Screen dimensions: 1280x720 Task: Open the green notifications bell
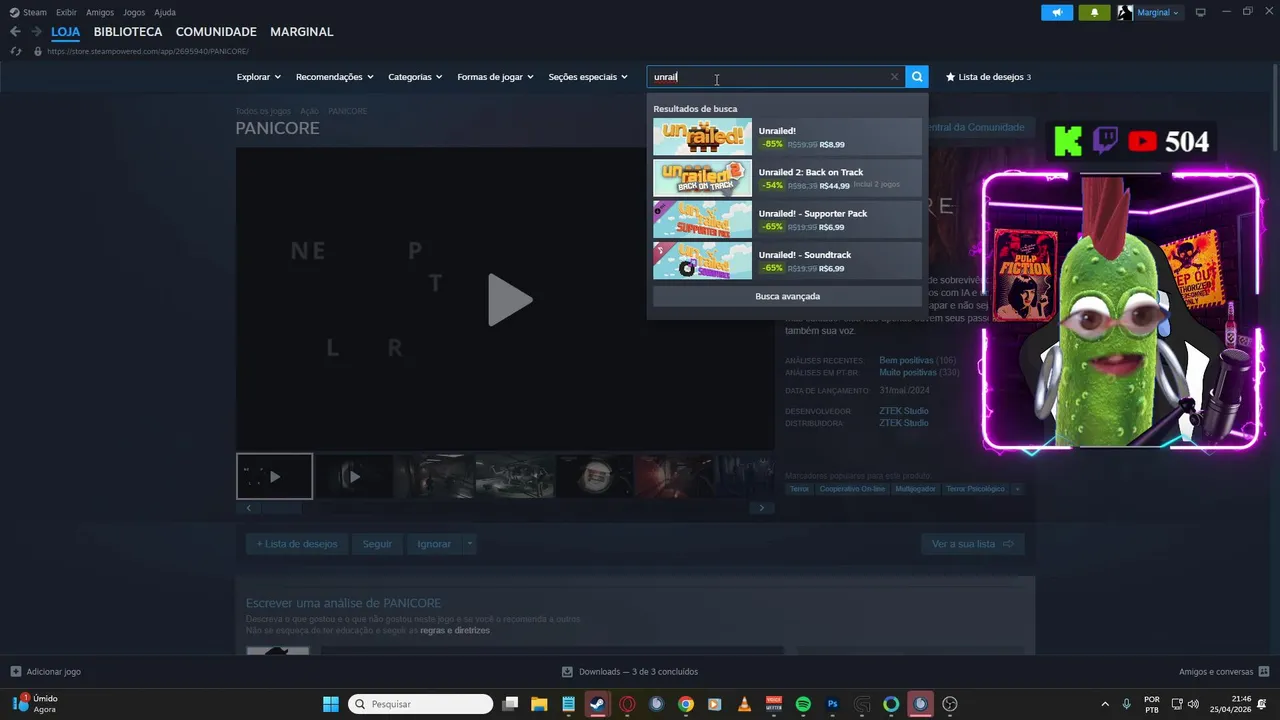tap(1094, 13)
